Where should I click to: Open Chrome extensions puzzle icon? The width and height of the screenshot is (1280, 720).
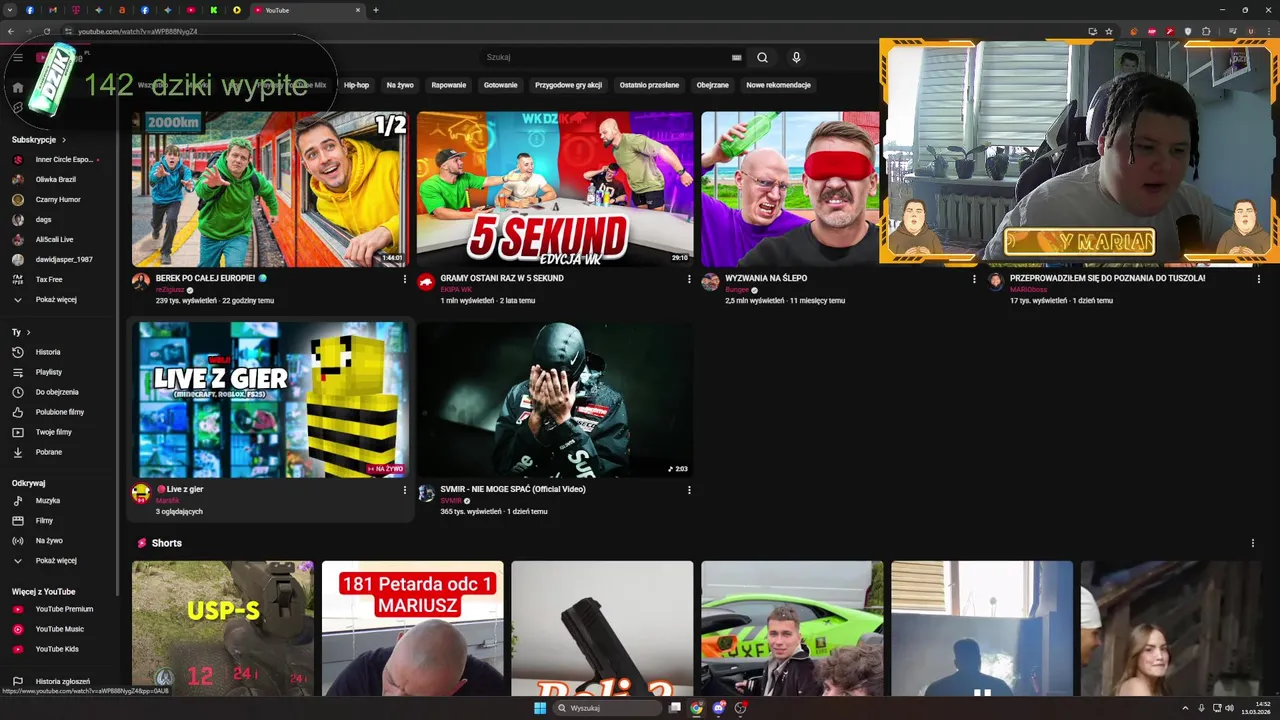(x=1206, y=31)
